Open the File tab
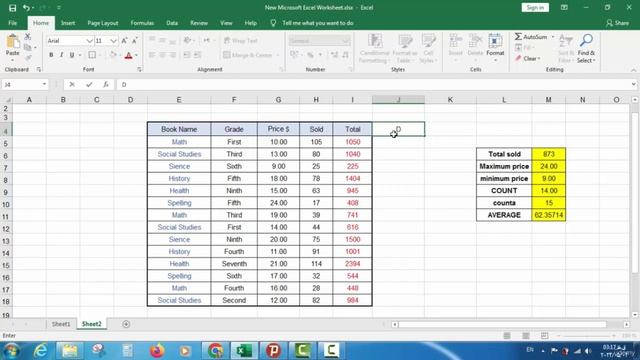Screen dimensions: 640x360 [x=13, y=23]
